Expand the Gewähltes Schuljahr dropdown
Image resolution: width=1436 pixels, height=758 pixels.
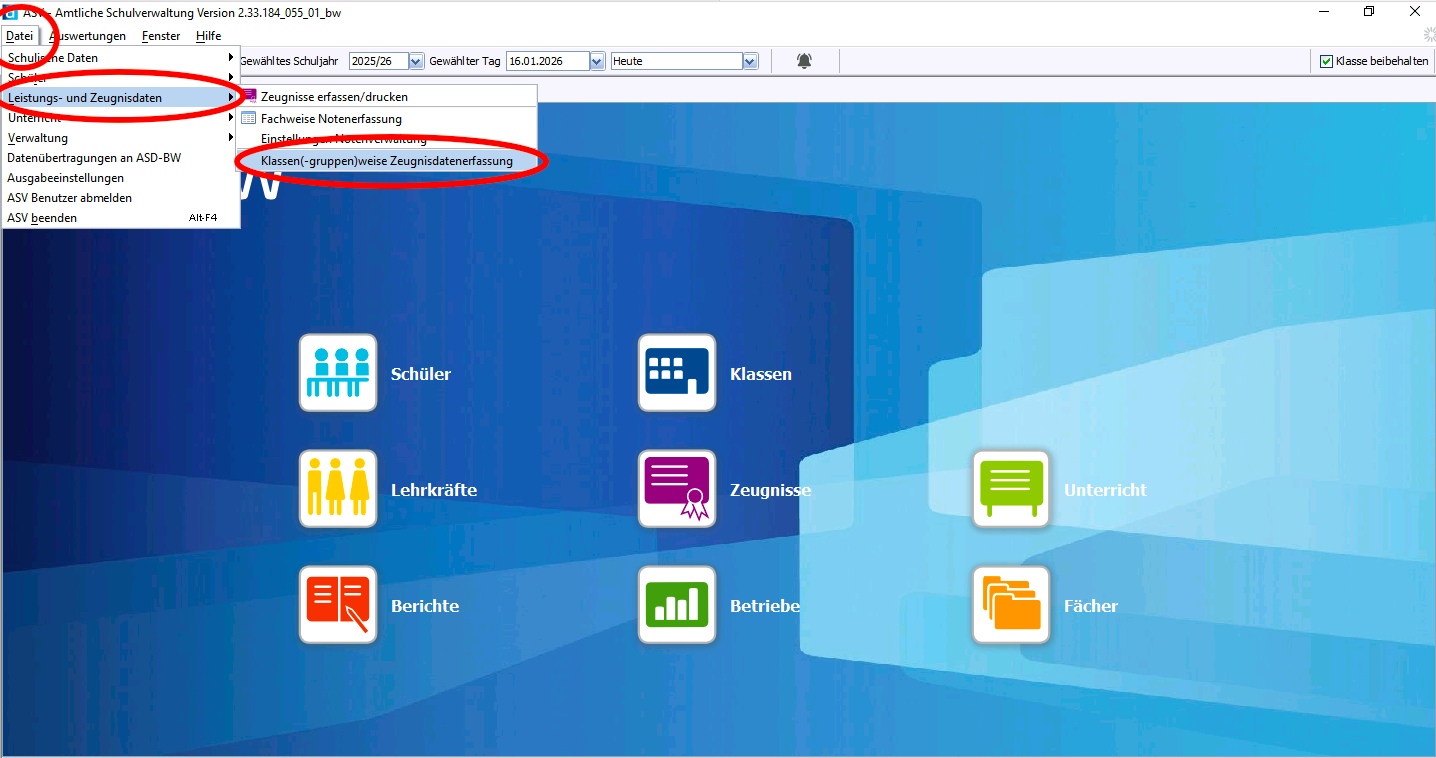[416, 61]
